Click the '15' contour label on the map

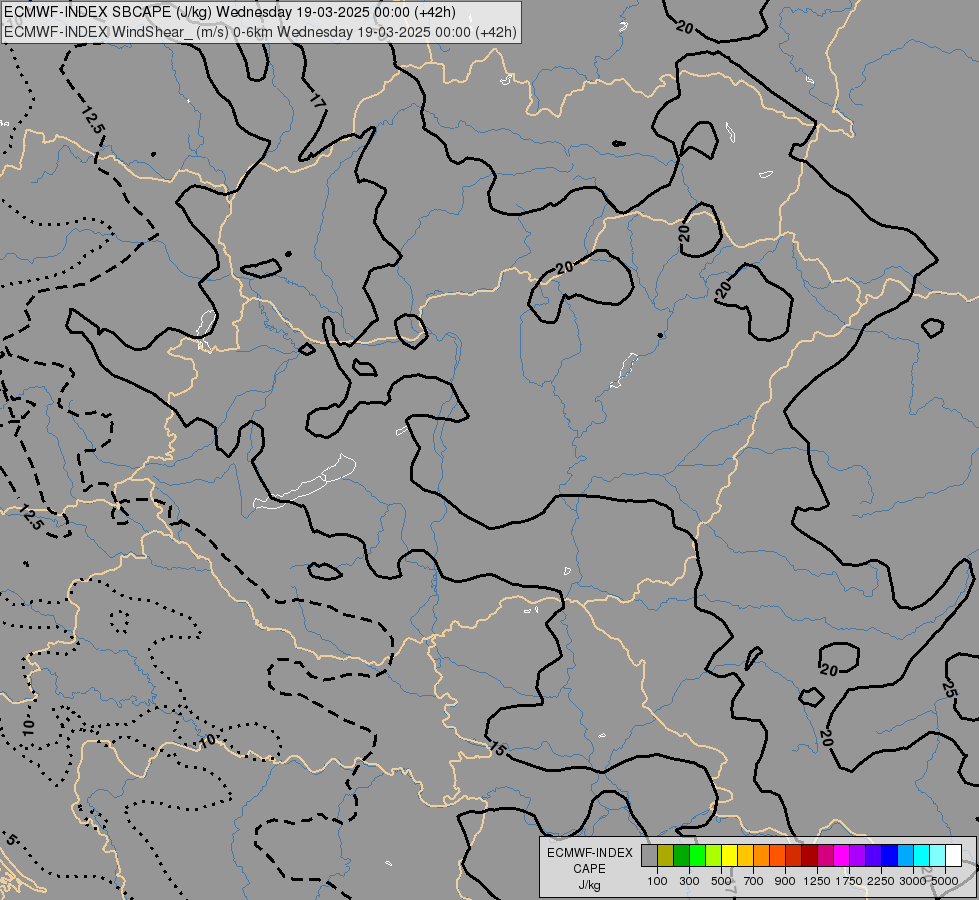(498, 748)
